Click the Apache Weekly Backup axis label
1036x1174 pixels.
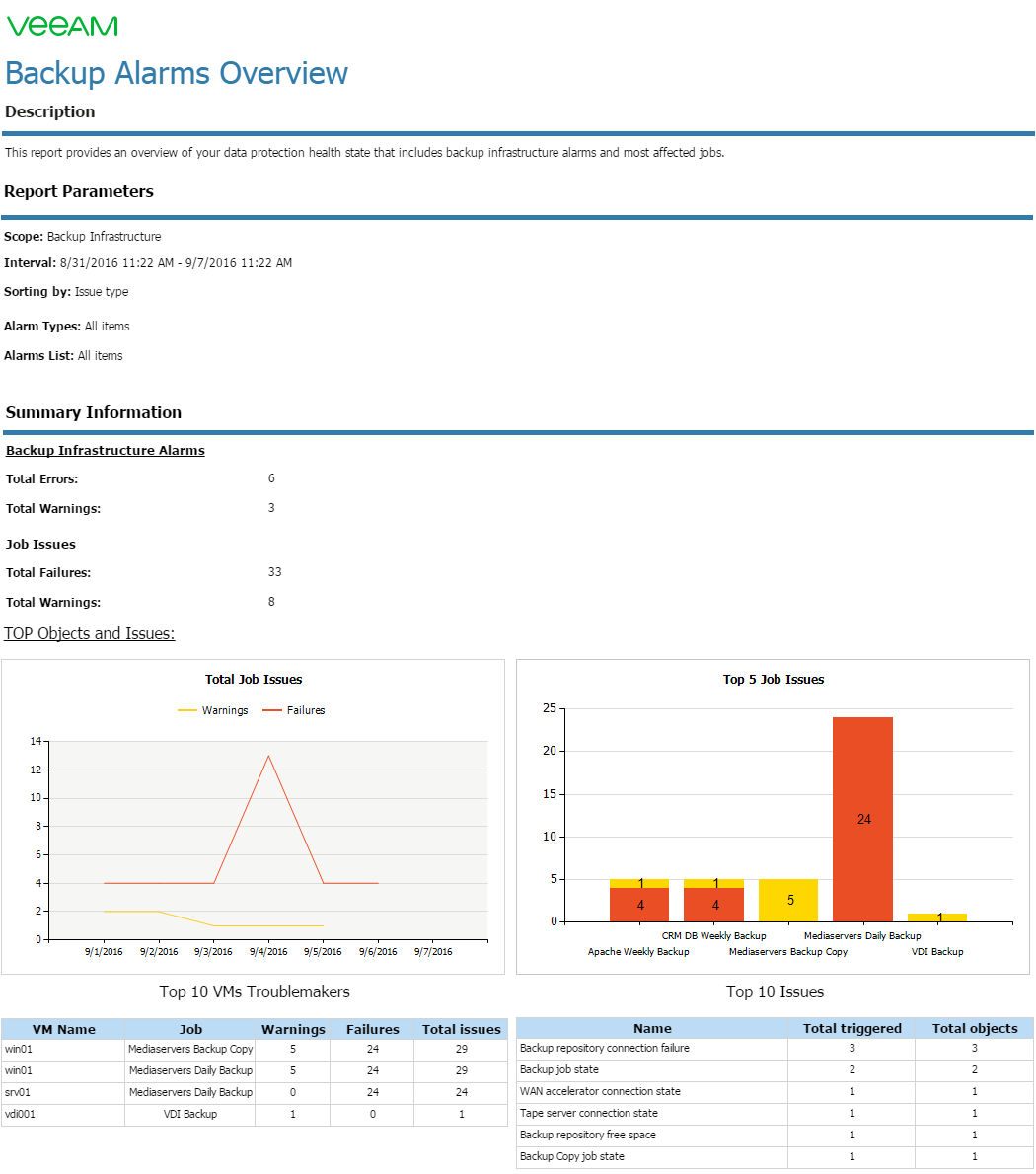[x=638, y=952]
